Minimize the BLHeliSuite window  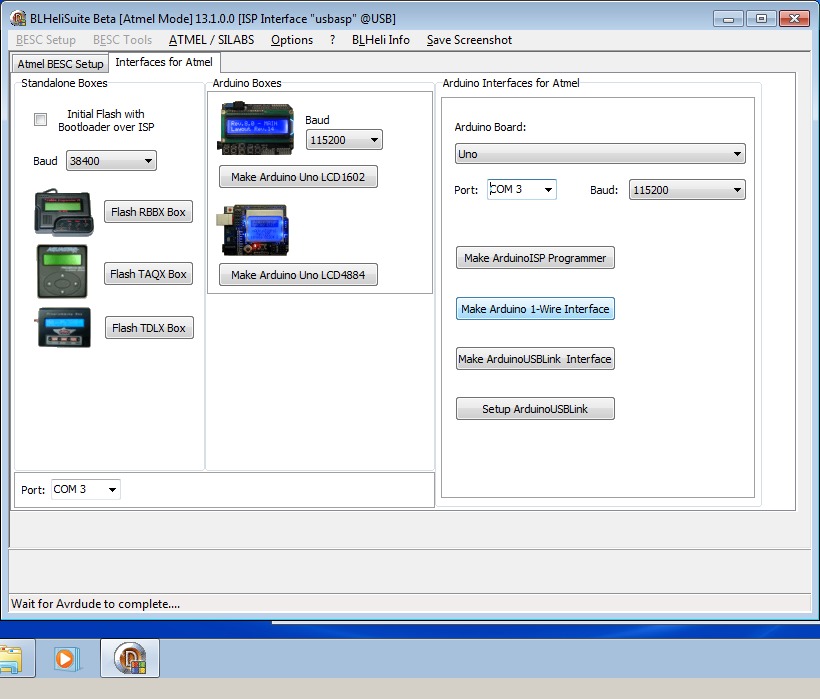[728, 19]
